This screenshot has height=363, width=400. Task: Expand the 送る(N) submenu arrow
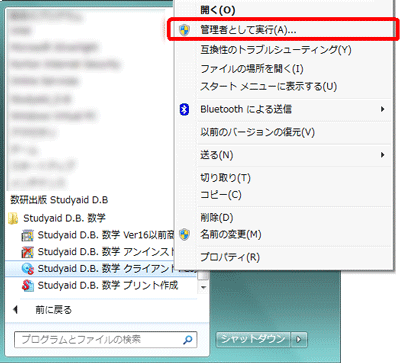pyautogui.click(x=383, y=155)
